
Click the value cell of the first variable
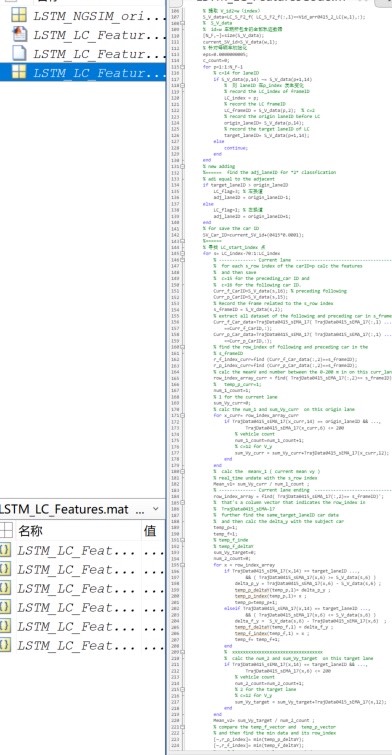(x=154, y=550)
